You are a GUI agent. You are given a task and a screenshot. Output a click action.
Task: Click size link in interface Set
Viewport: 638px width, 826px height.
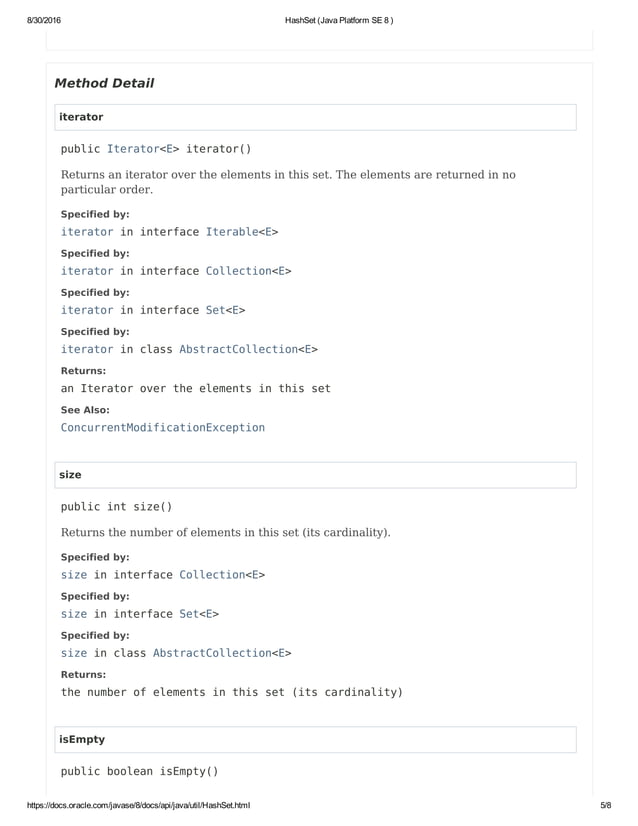click(x=74, y=614)
